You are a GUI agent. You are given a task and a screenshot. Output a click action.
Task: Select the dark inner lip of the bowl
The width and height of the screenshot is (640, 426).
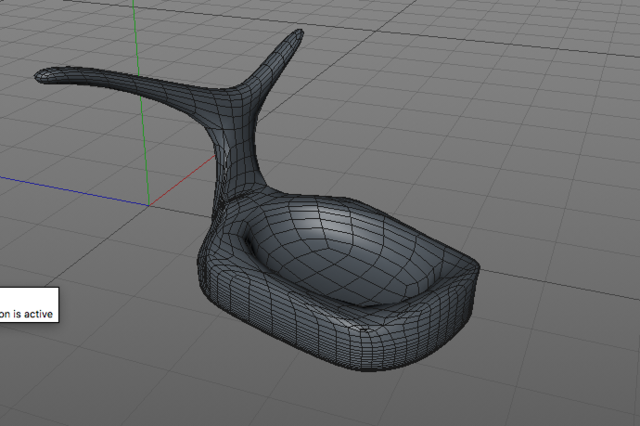click(250, 244)
